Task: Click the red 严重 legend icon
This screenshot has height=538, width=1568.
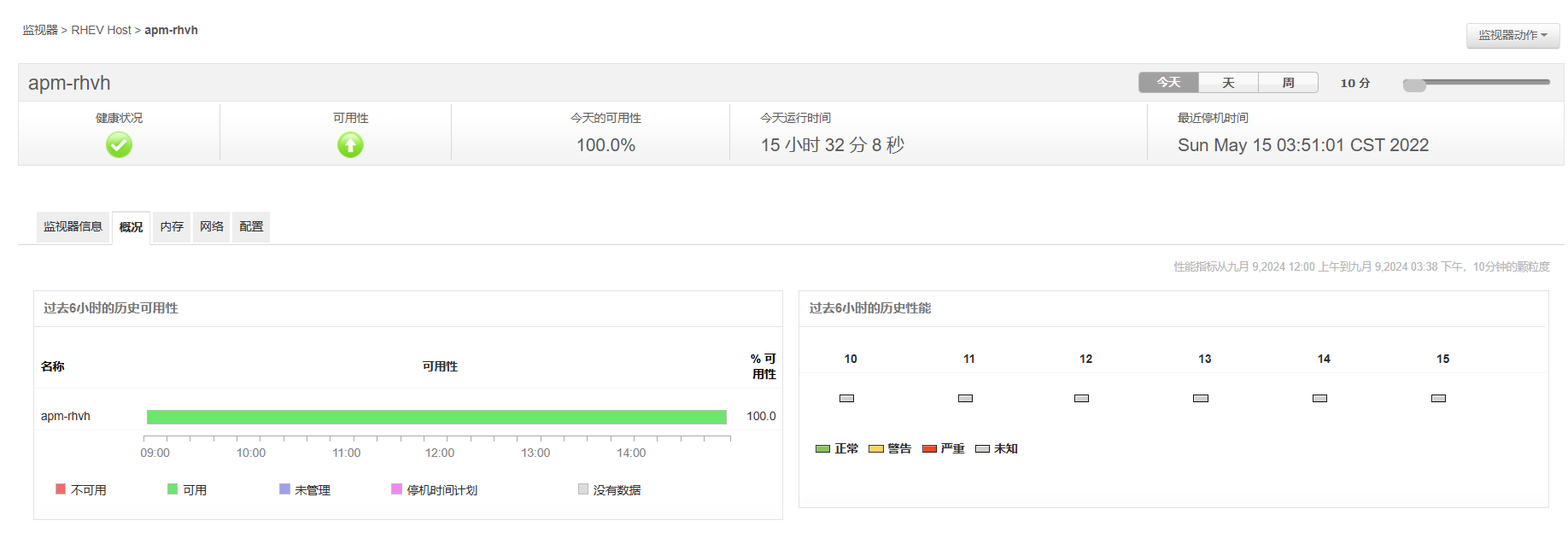Action: (x=929, y=448)
